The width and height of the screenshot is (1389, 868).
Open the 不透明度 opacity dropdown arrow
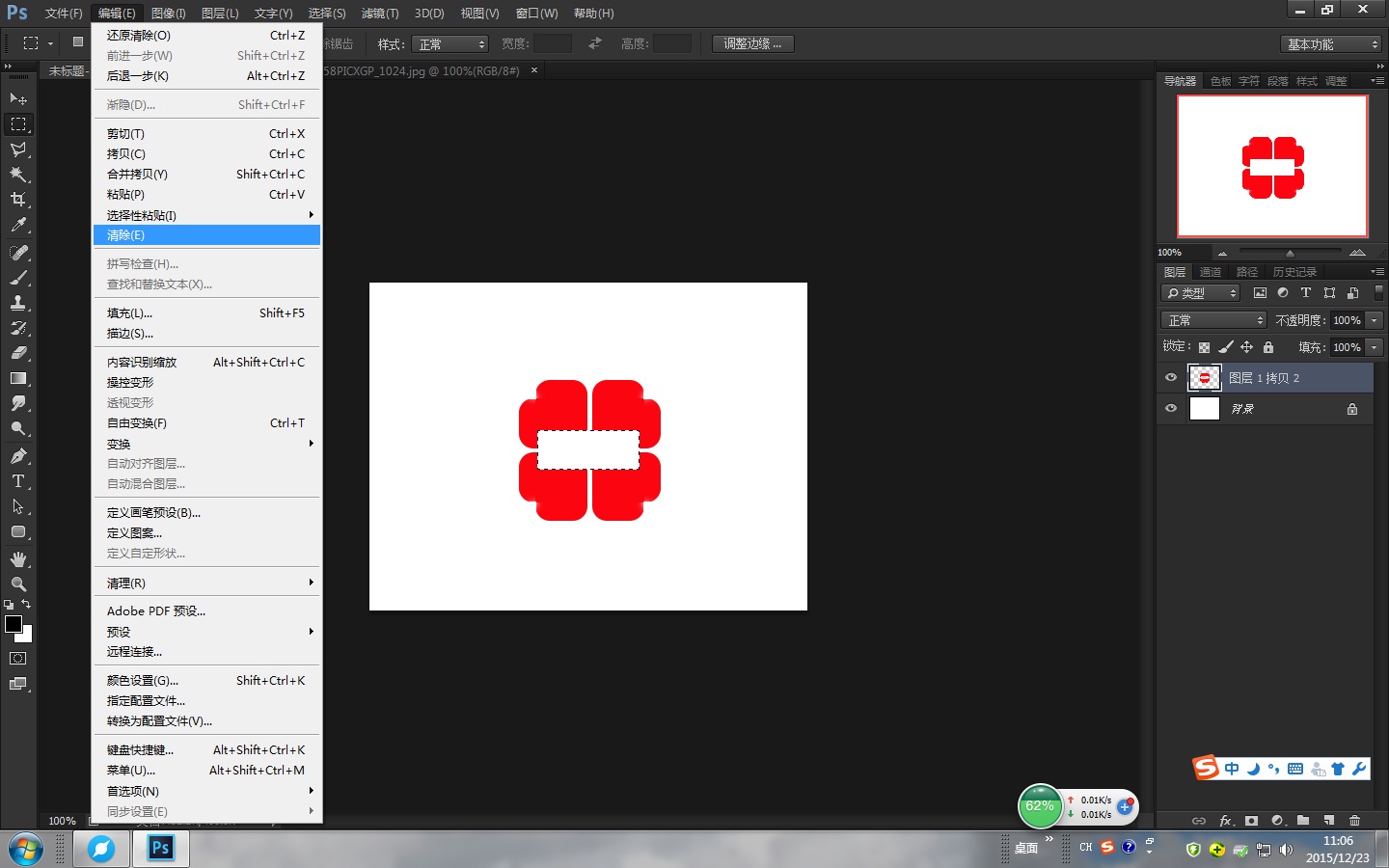click(1375, 320)
